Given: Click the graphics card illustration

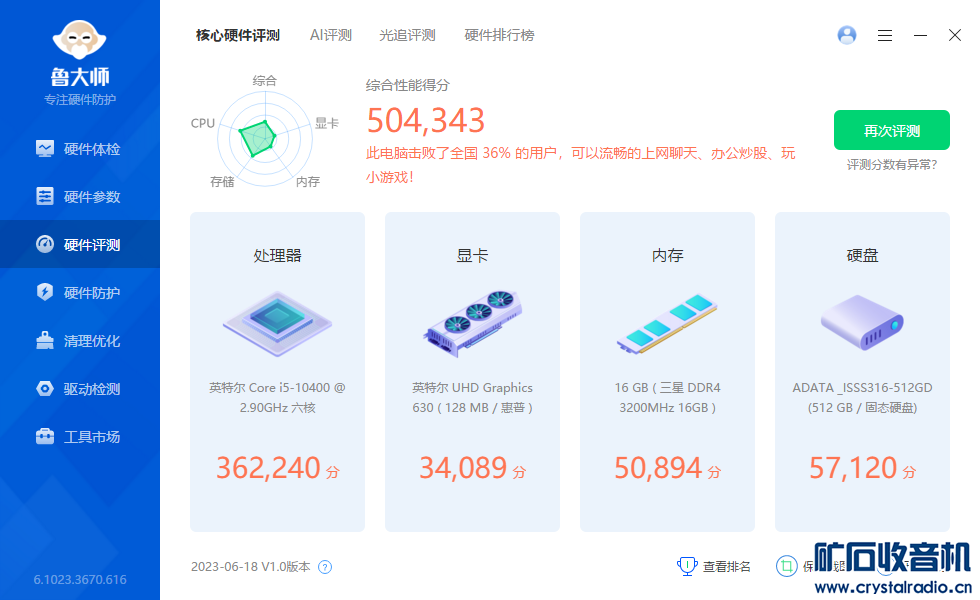Looking at the screenshot, I should (x=472, y=324).
